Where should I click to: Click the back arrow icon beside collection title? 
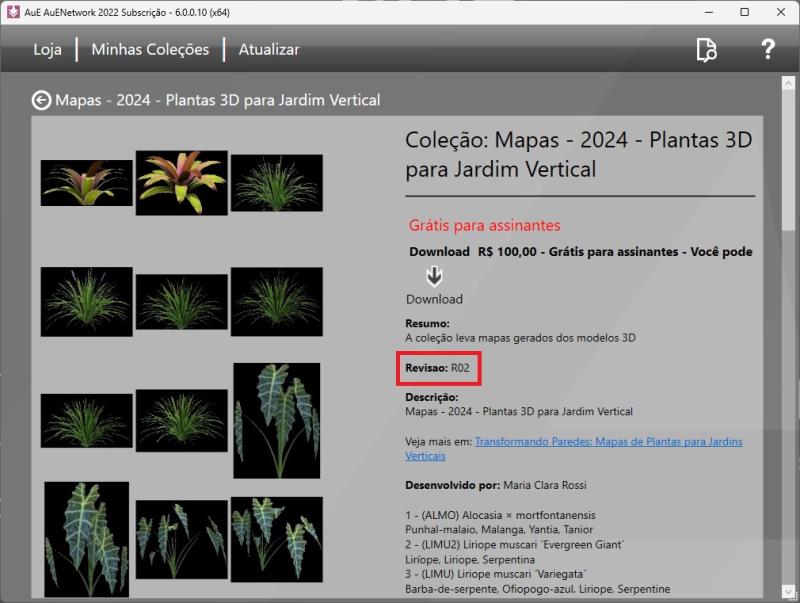[x=41, y=100]
